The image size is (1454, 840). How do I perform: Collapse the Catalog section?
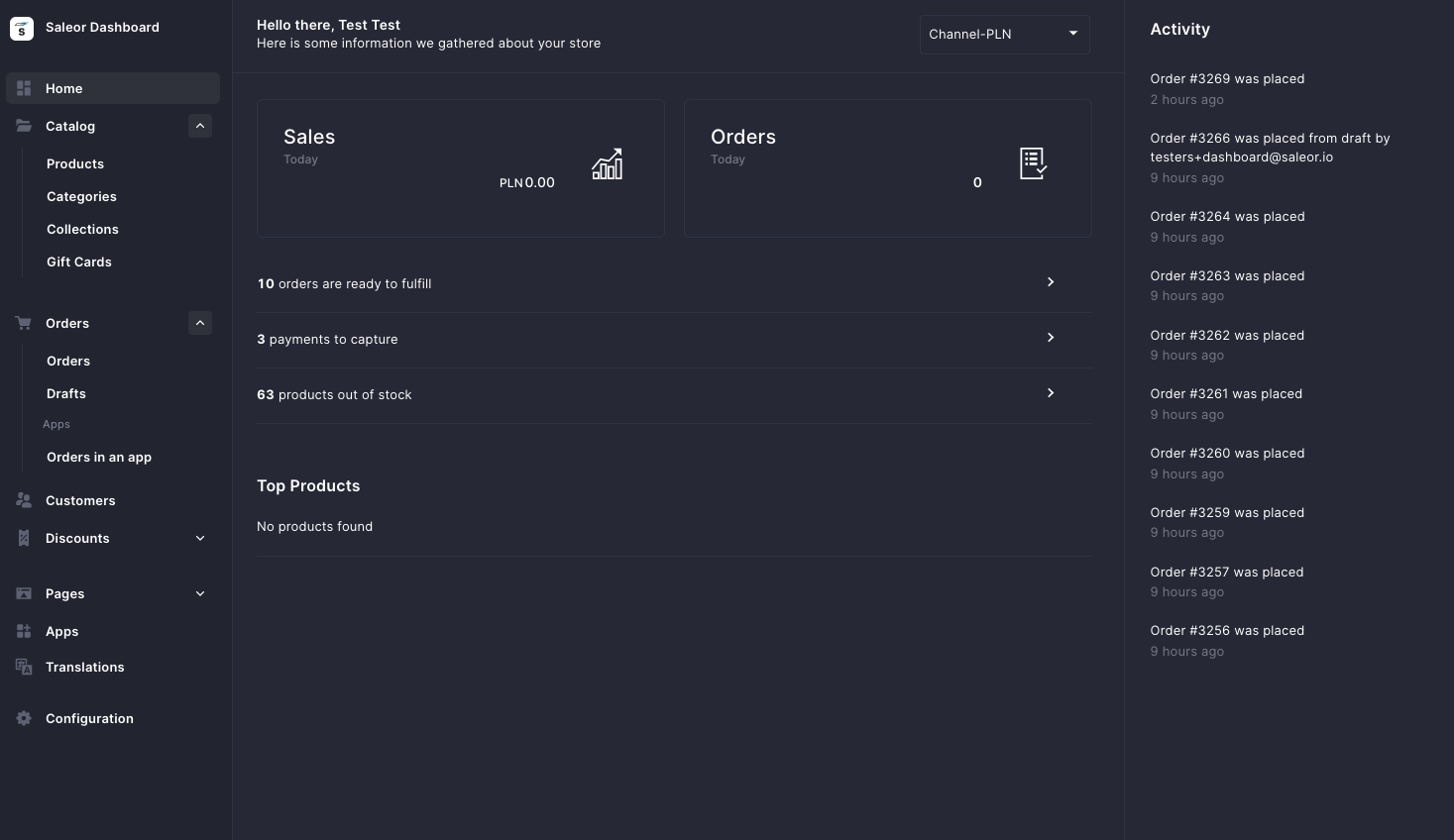click(x=200, y=126)
